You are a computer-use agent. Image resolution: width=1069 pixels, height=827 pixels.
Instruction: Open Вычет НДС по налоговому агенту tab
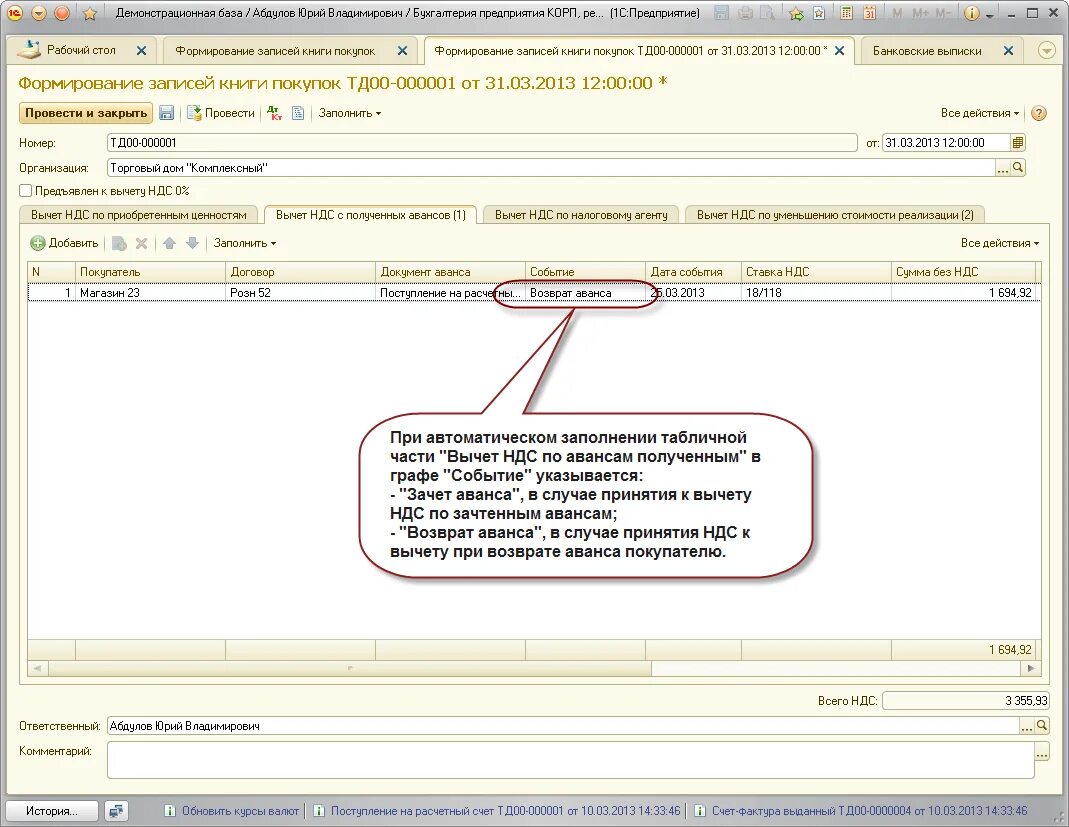(x=581, y=215)
